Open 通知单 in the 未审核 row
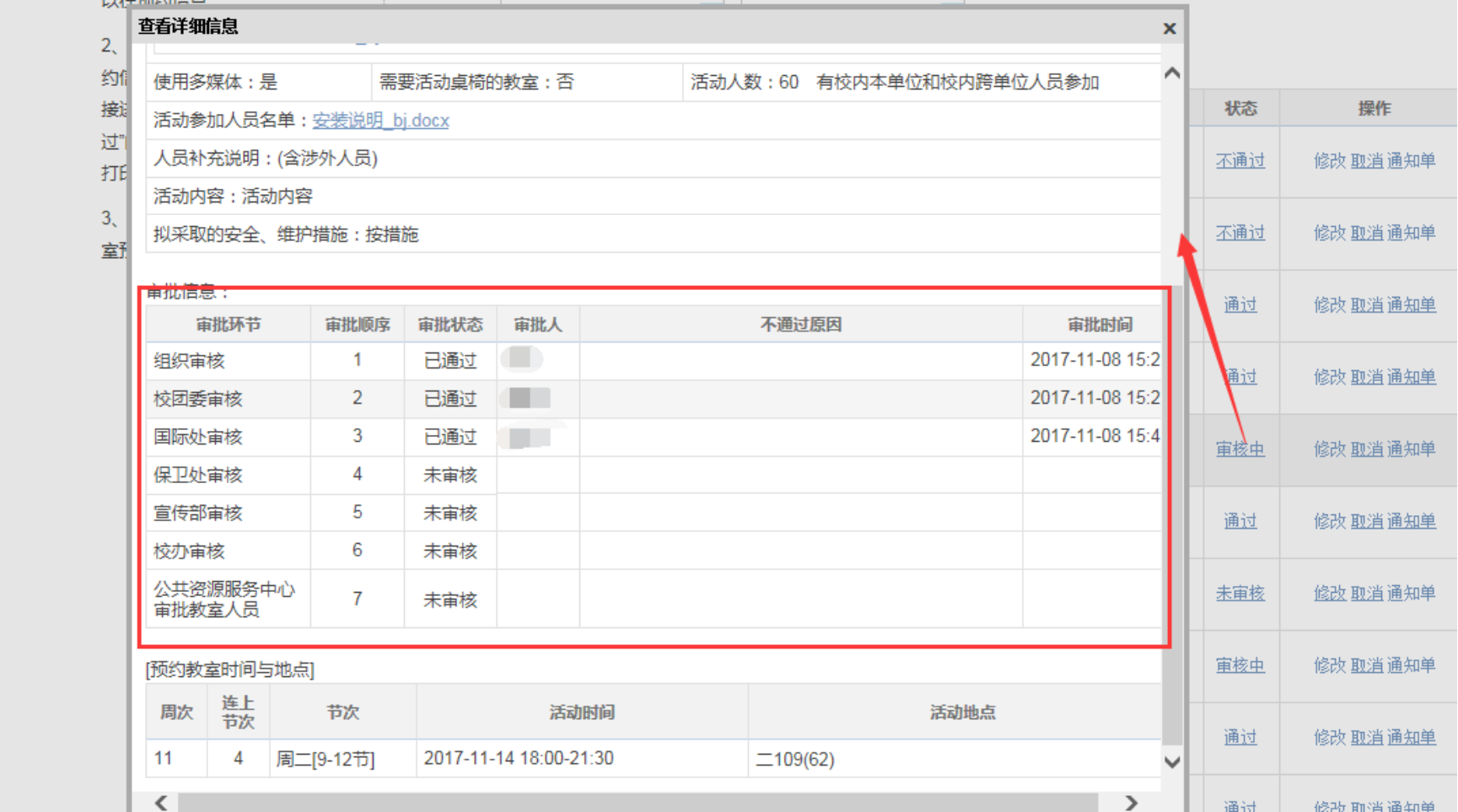 (x=1411, y=594)
